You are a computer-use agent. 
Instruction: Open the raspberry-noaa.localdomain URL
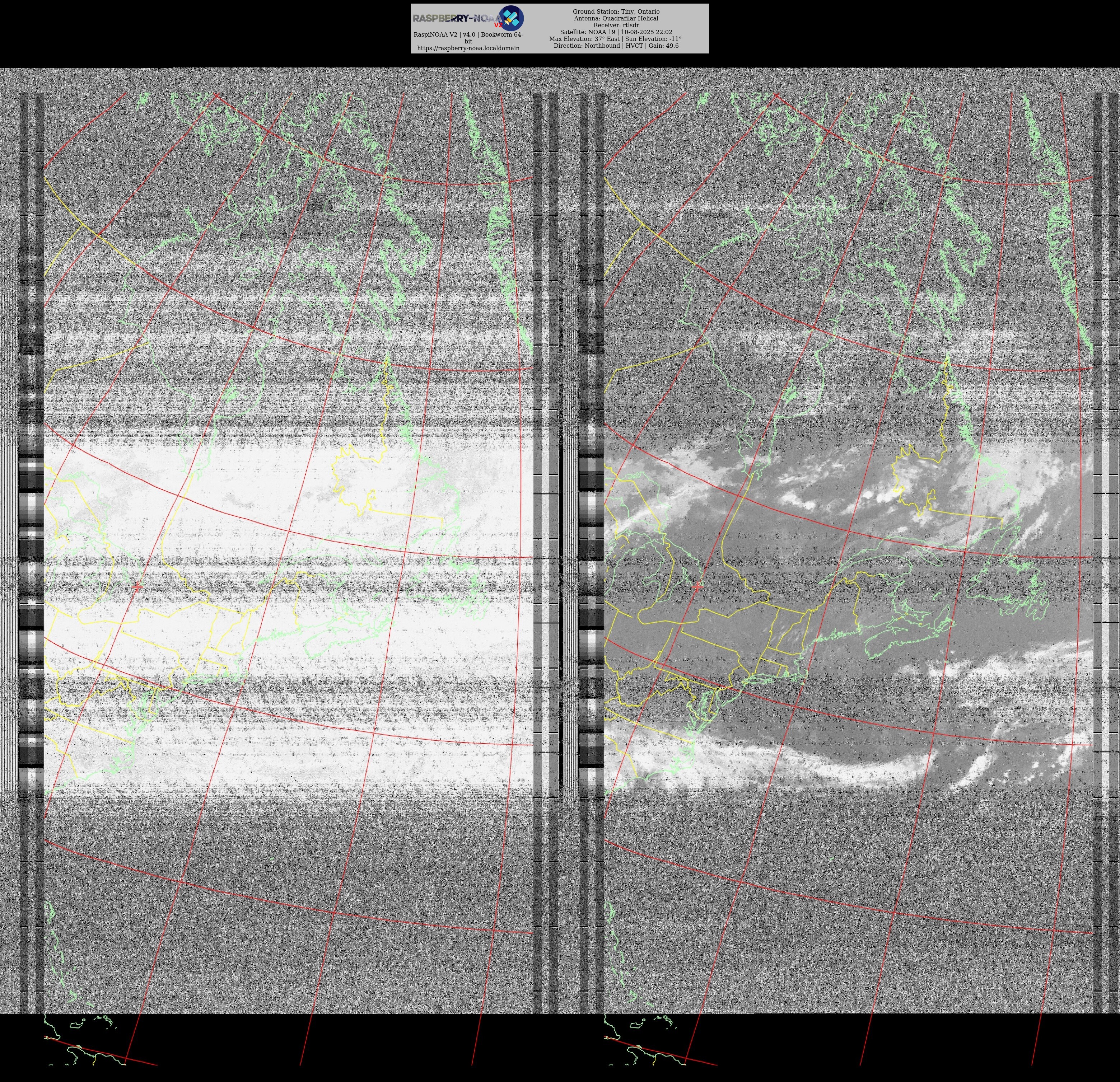[468, 48]
